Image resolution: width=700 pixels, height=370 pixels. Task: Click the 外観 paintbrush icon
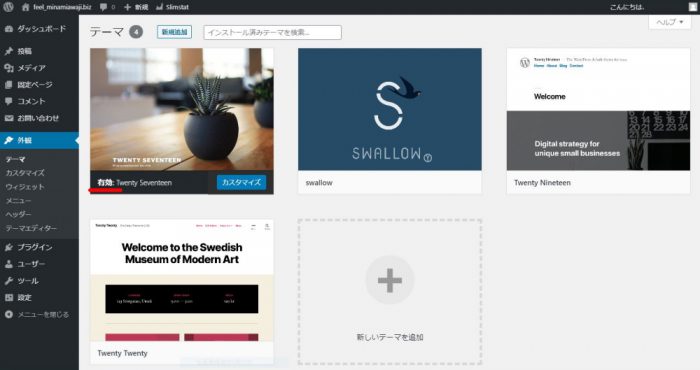pyautogui.click(x=8, y=140)
